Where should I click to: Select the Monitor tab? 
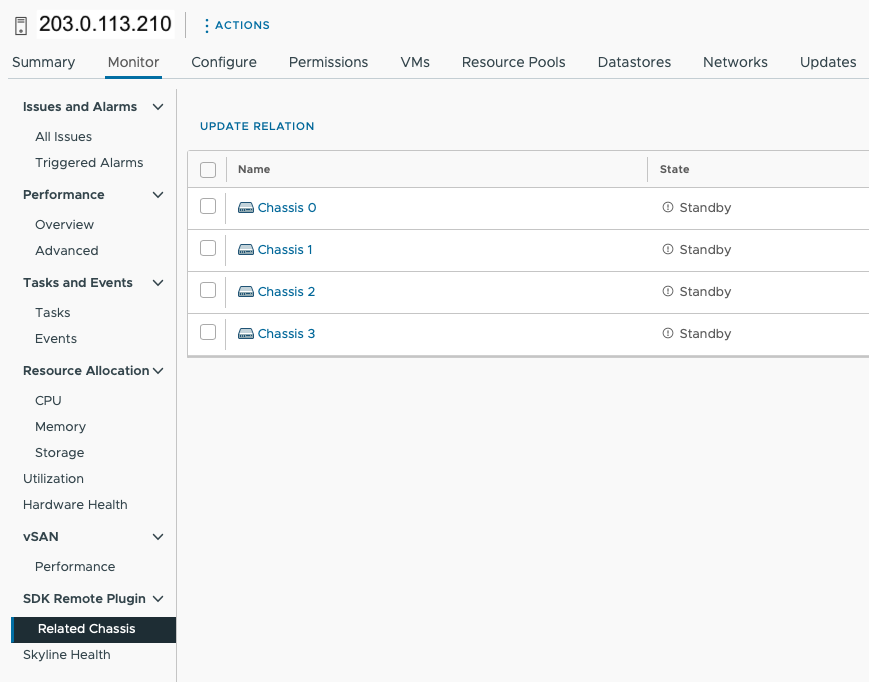(134, 62)
